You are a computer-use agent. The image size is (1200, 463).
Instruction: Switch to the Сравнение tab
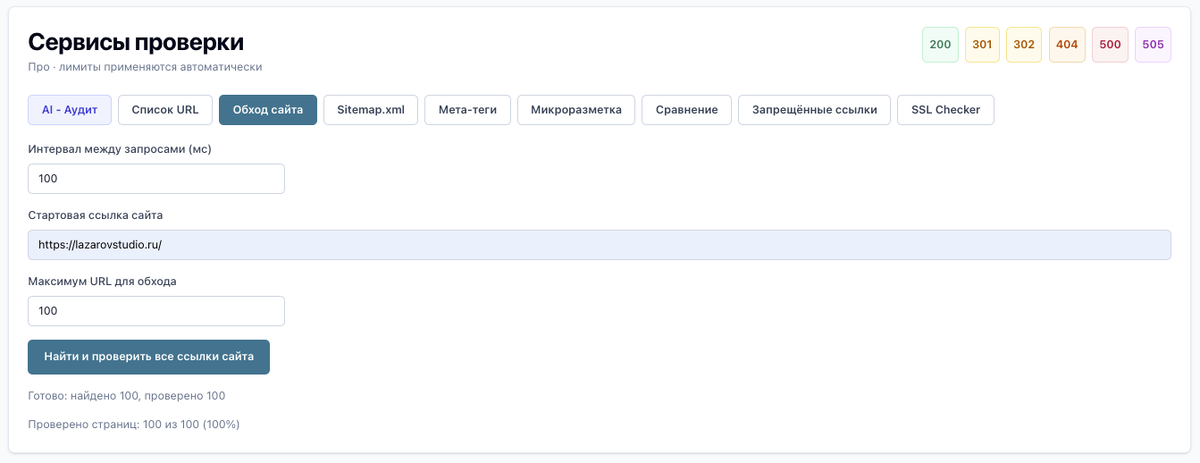pyautogui.click(x=687, y=110)
